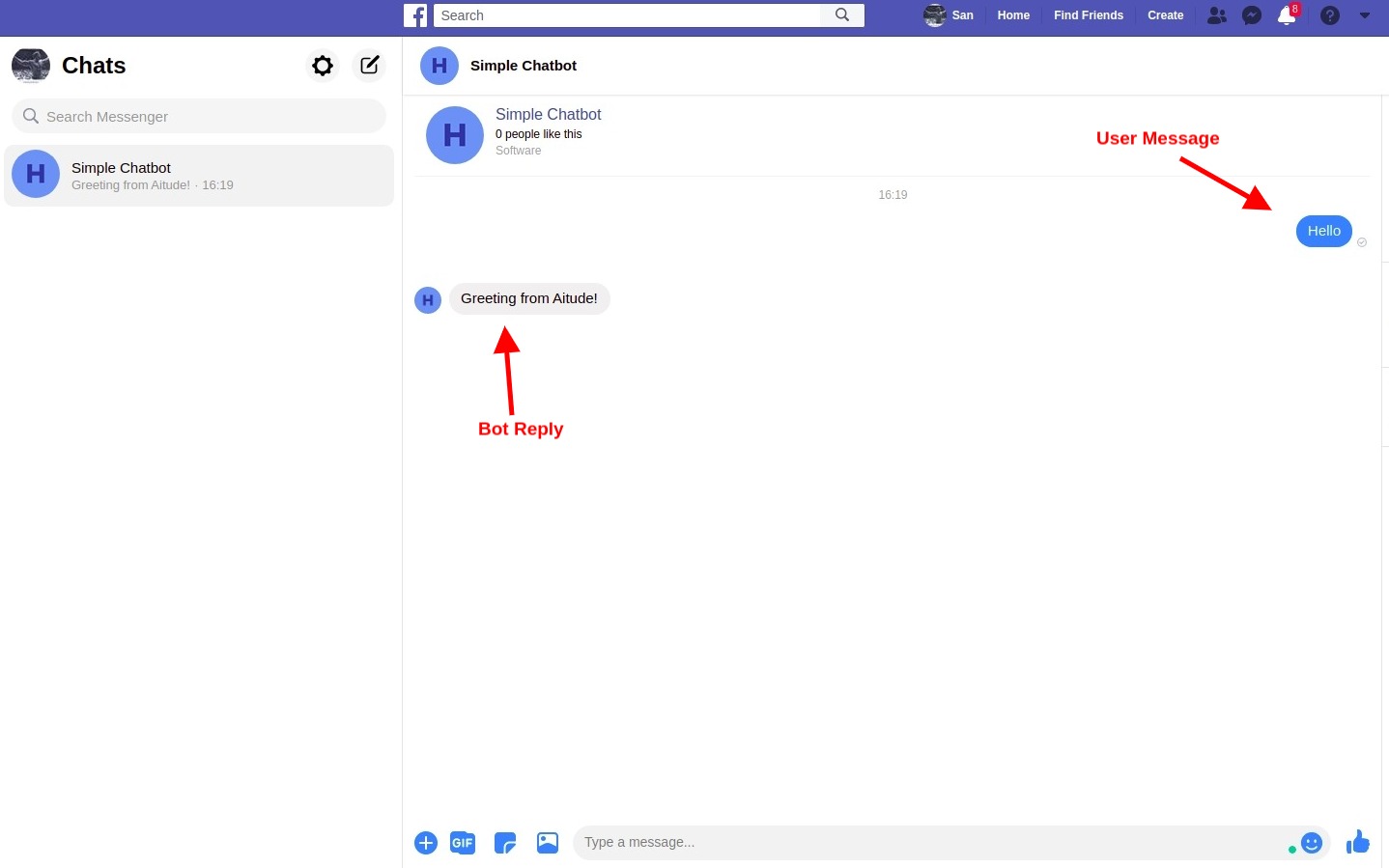Open the friend requests icon
Viewport: 1389px width, 868px height.
(x=1217, y=15)
